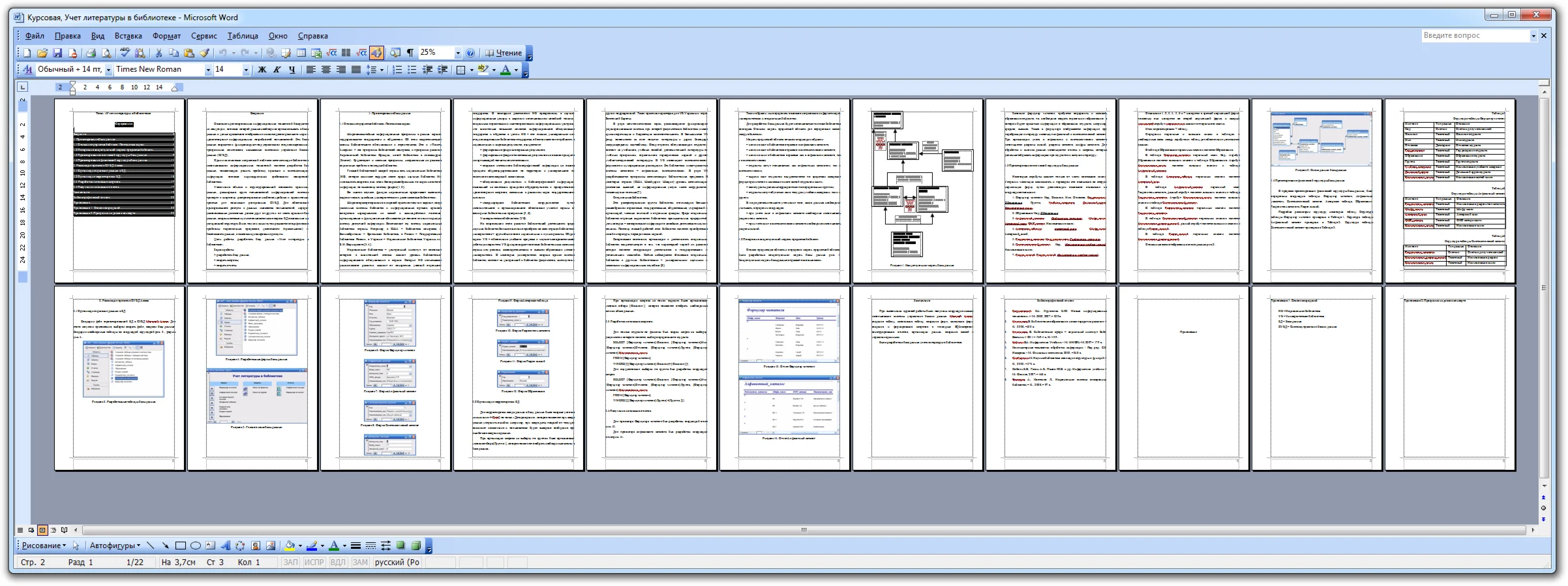This screenshot has height=586, width=1568.
Task: Expand the line spacing dropdown arrow
Action: tap(382, 69)
